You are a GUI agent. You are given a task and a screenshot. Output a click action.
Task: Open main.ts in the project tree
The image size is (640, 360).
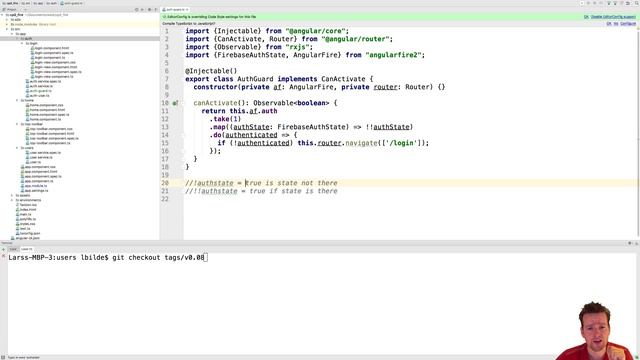click(x=25, y=214)
